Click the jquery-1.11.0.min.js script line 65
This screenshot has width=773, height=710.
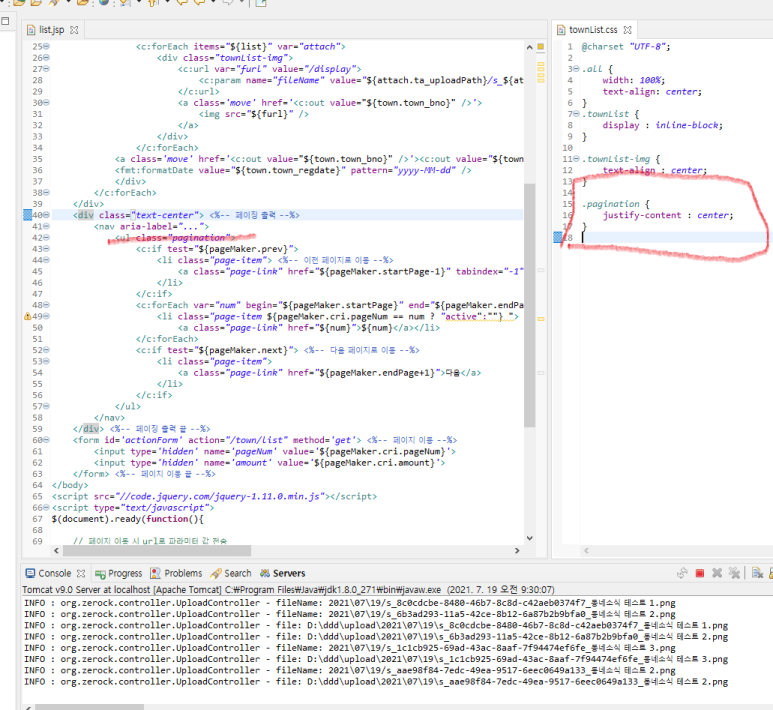tap(214, 497)
